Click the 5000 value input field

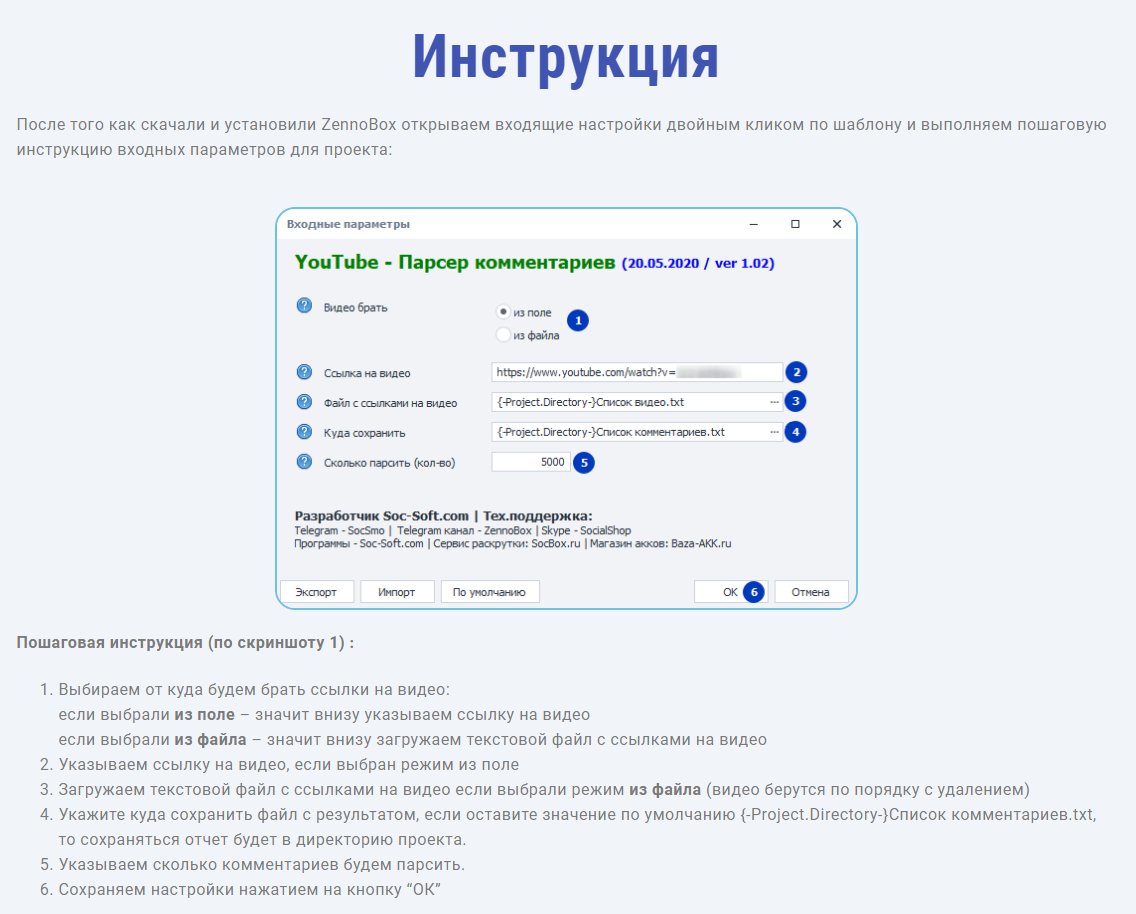pos(530,462)
